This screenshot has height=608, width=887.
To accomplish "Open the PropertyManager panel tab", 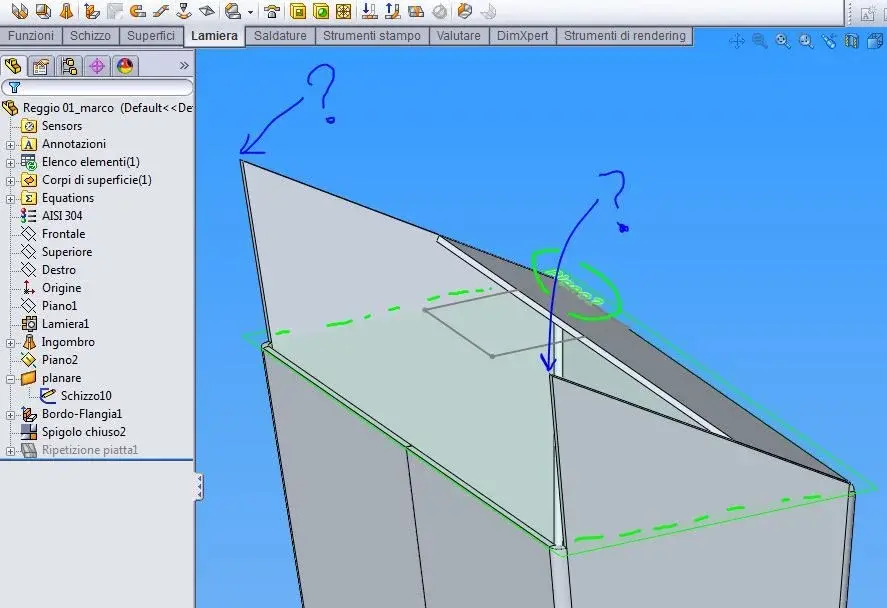I will tap(40, 66).
